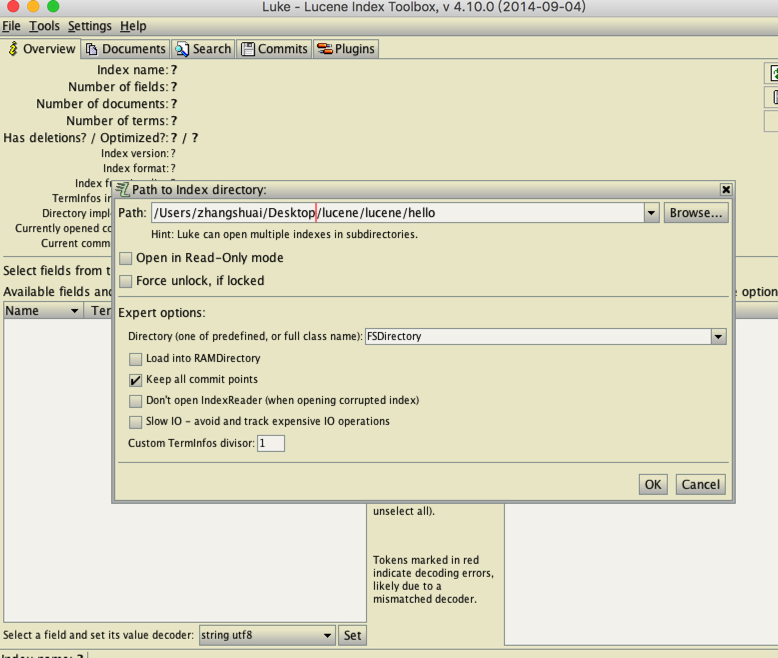Confirm the dialog with OK
778x658 pixels.
[653, 484]
